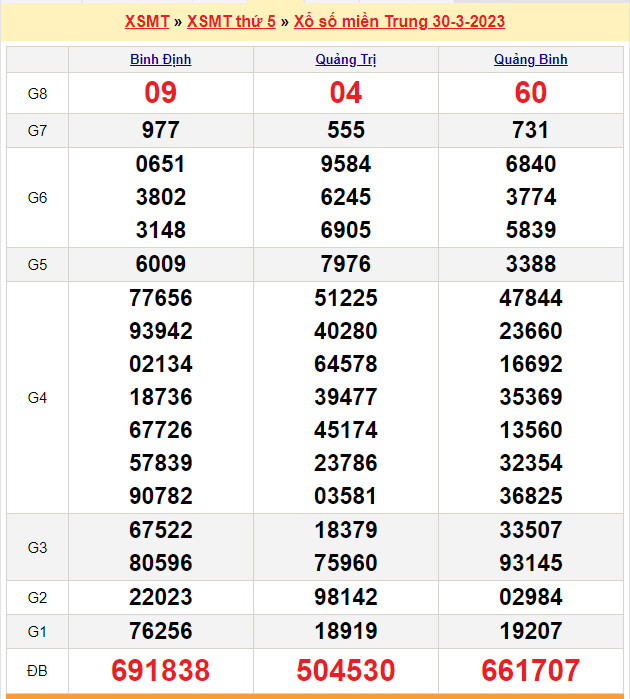Click the G6 row label
The width and height of the screenshot is (630, 699).
pos(37,197)
